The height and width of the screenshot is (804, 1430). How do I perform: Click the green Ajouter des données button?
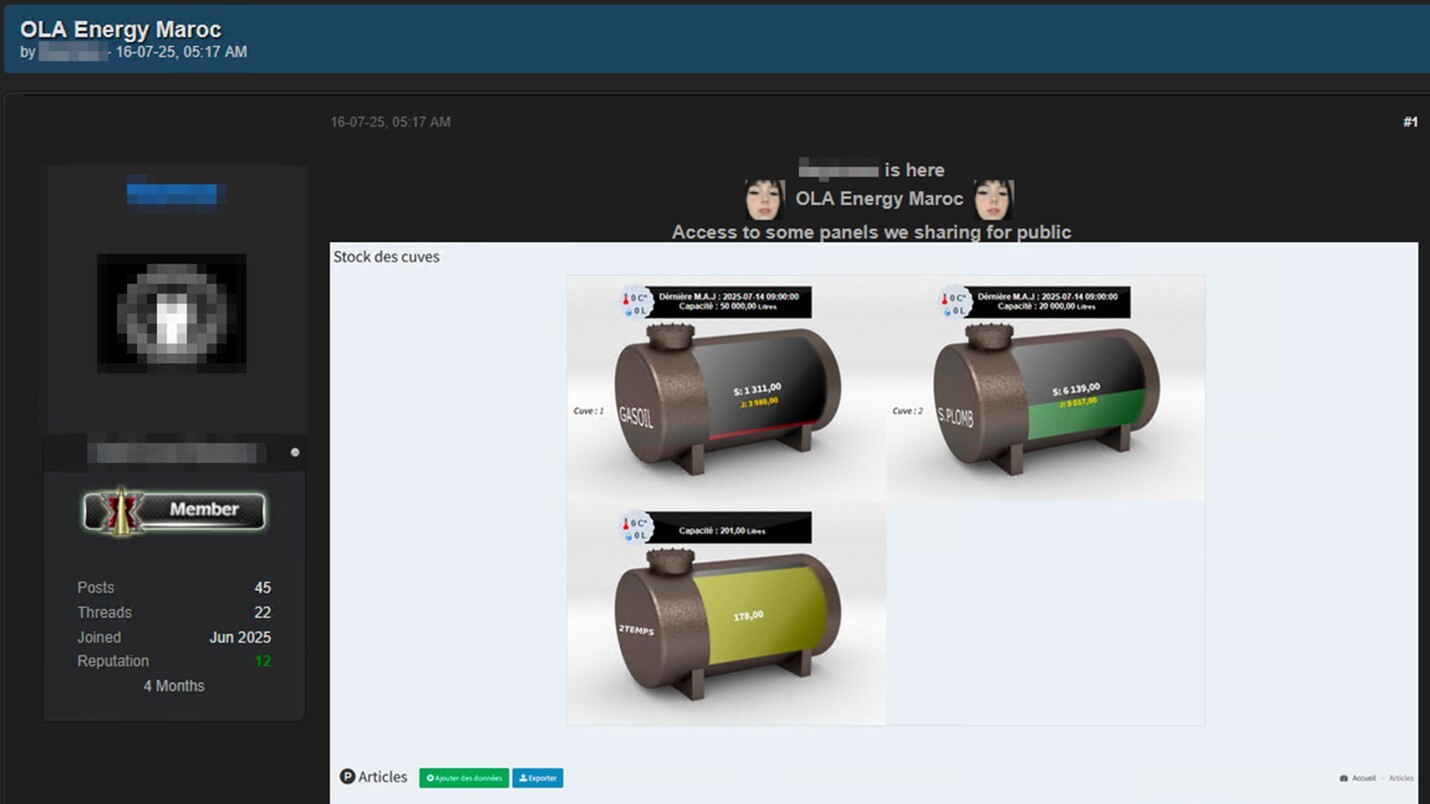click(463, 777)
